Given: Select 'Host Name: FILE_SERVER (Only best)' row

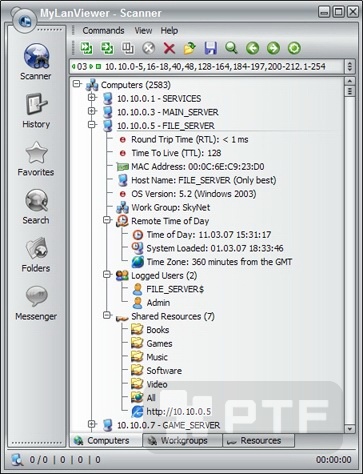Looking at the screenshot, I should click(204, 180).
